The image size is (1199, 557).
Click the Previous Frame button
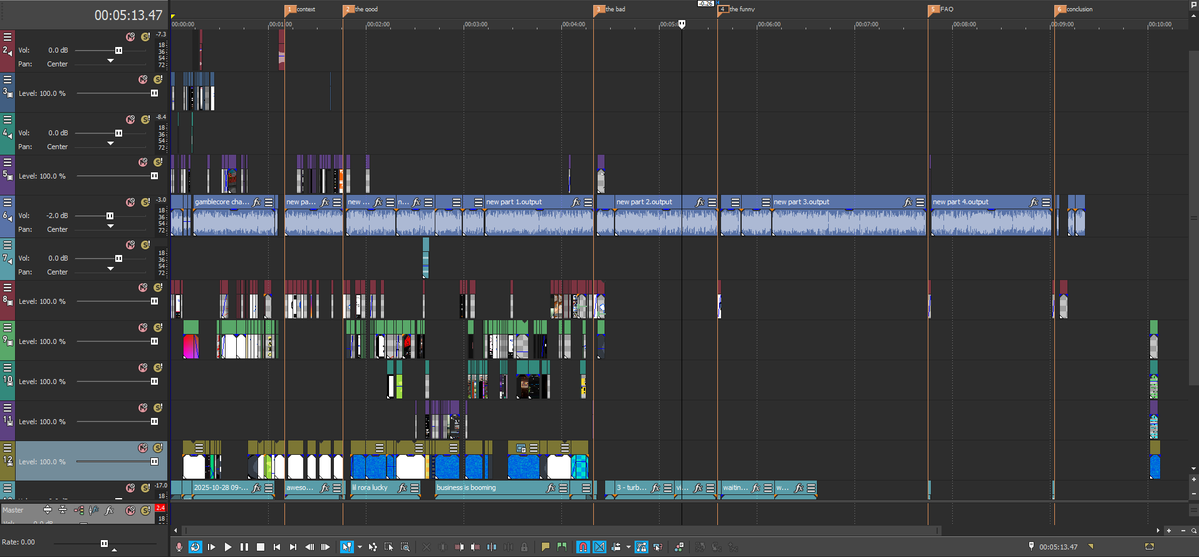tap(310, 547)
